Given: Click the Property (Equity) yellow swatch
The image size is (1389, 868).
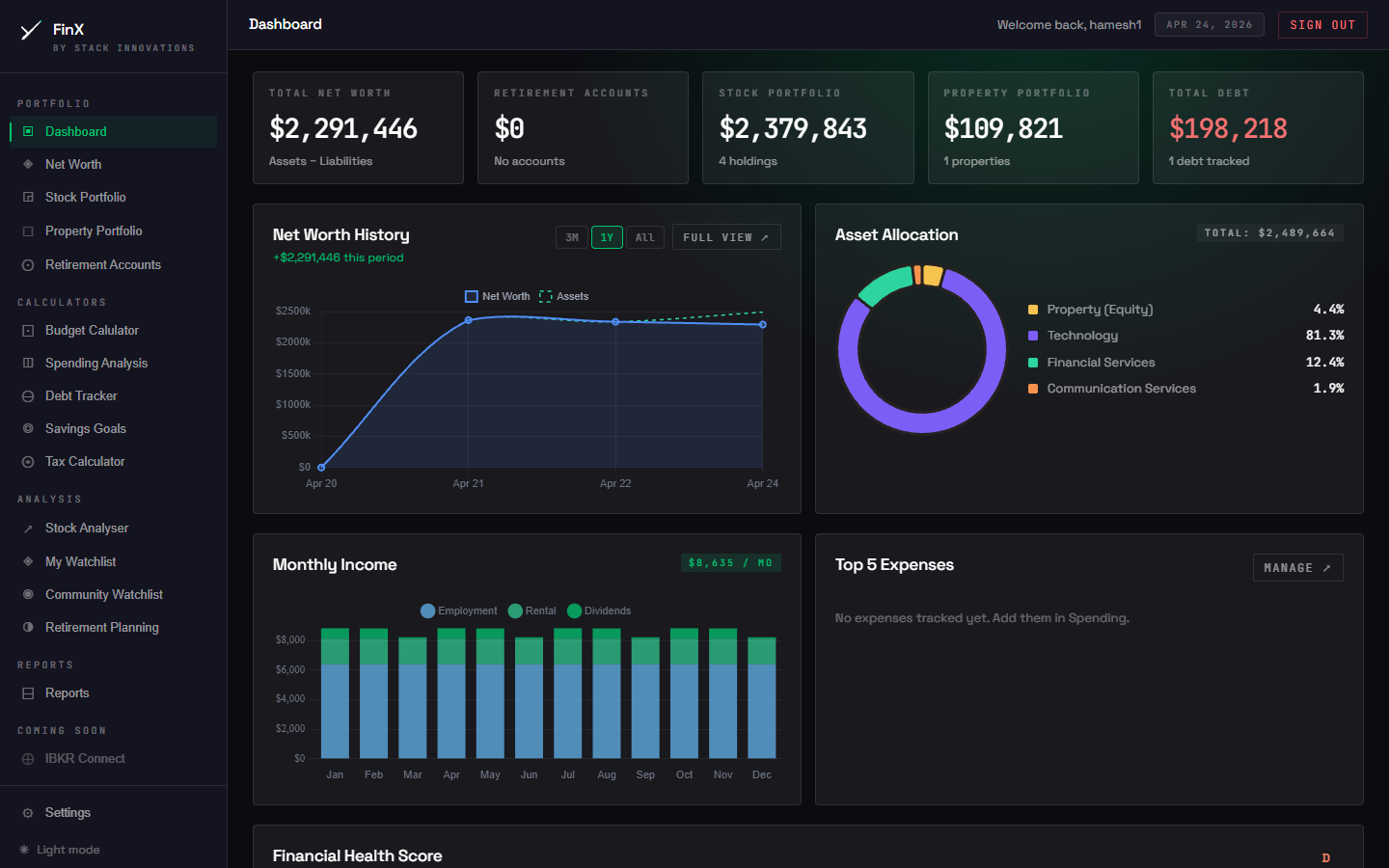Looking at the screenshot, I should click(x=1033, y=310).
